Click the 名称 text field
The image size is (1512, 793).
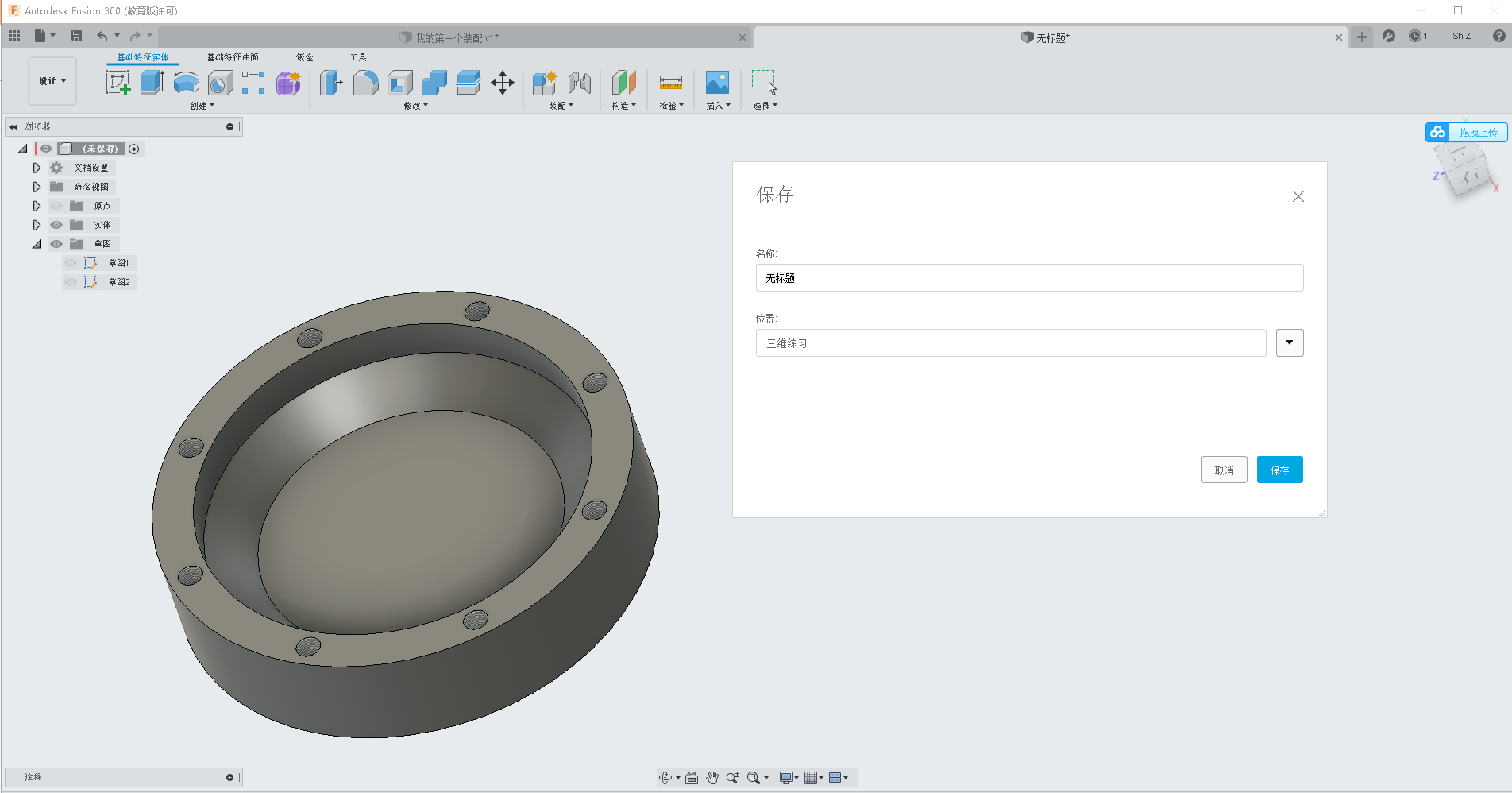(1029, 278)
